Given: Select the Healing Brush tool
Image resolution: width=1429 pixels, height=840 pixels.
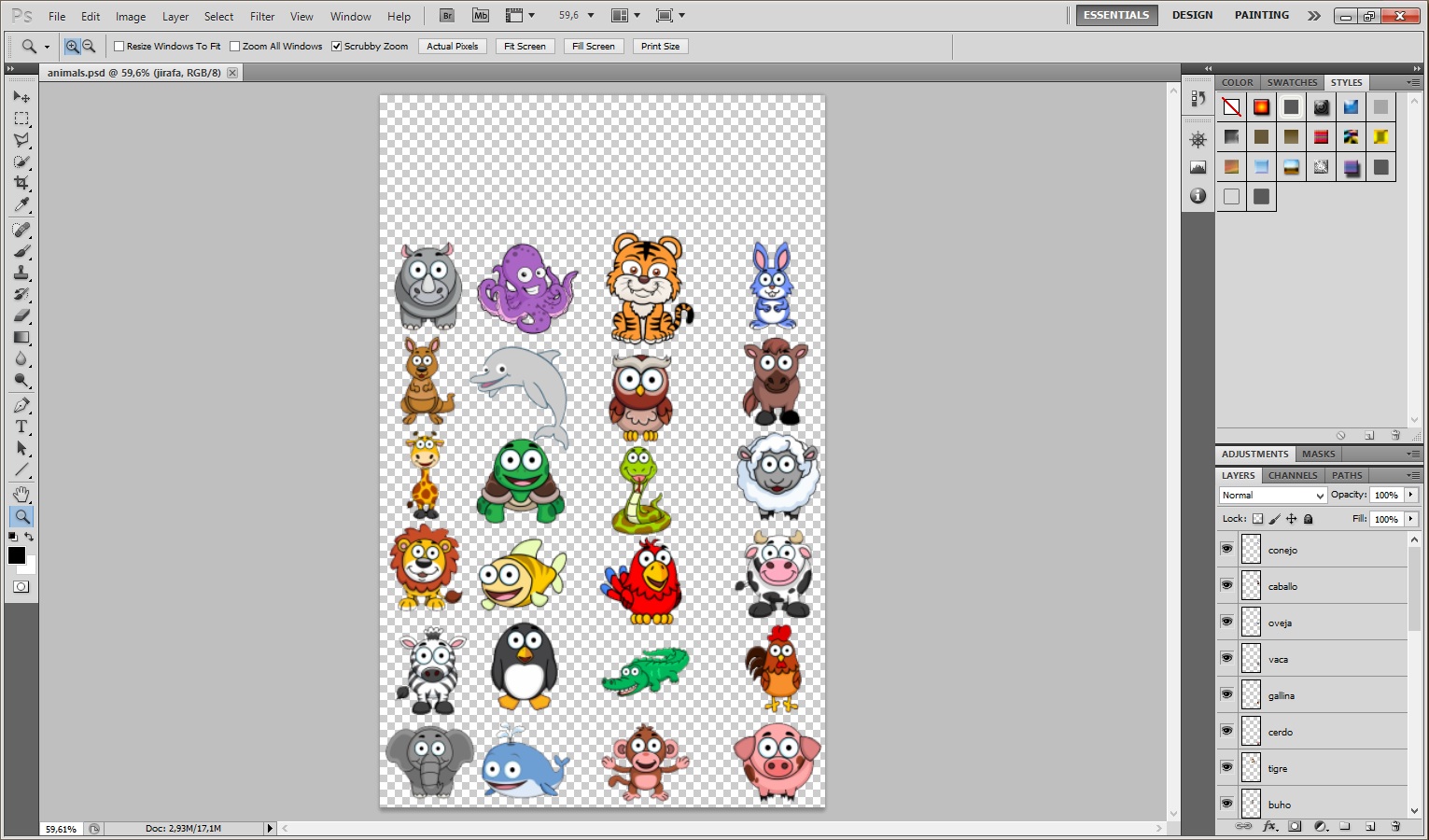Looking at the screenshot, I should 21,231.
